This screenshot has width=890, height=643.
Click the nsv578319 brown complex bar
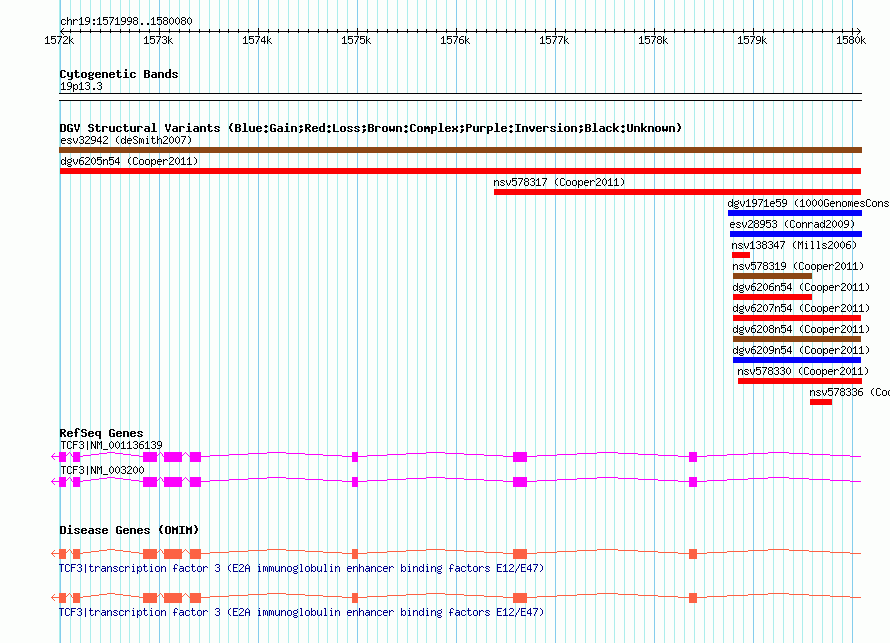(773, 276)
